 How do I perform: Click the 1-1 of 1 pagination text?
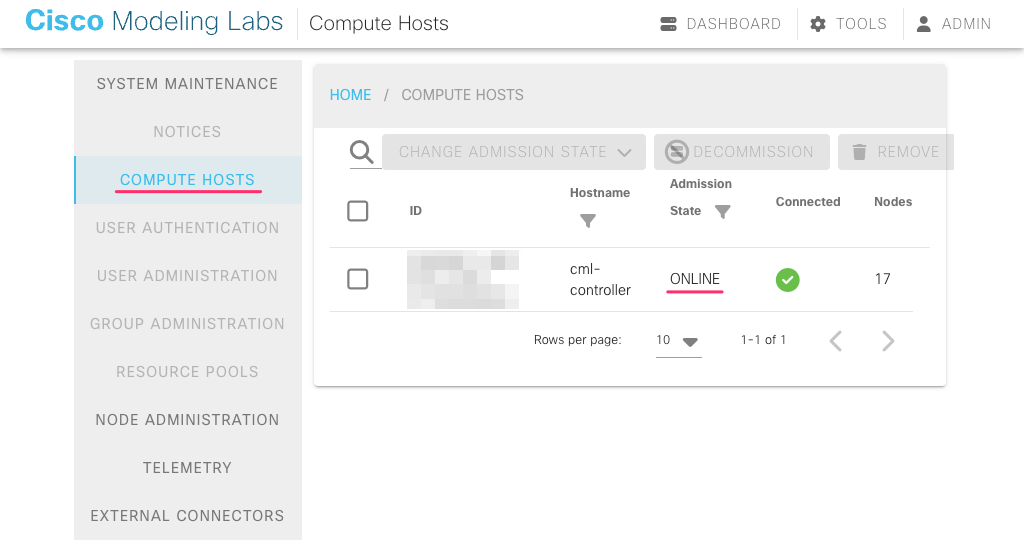click(763, 339)
